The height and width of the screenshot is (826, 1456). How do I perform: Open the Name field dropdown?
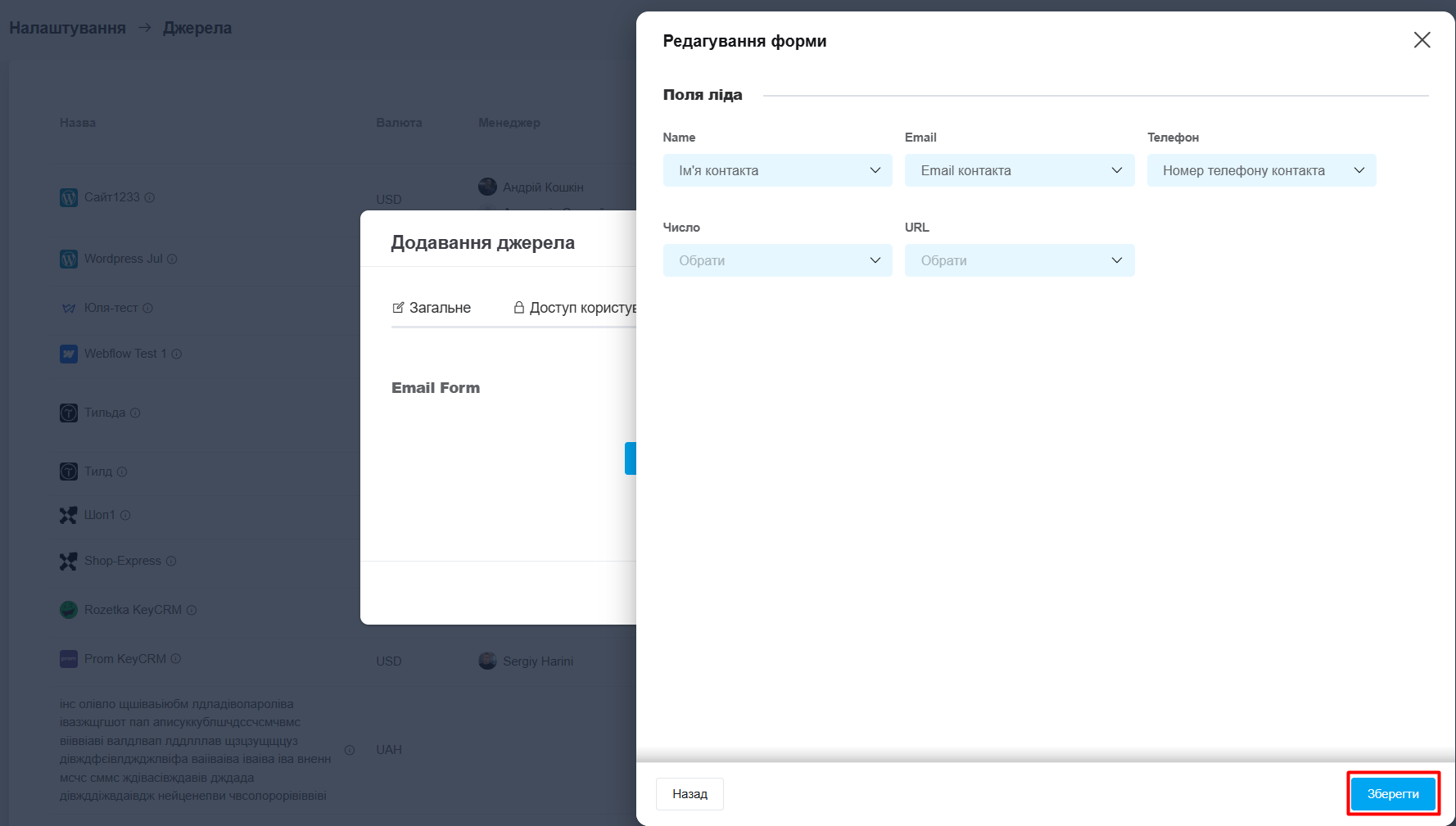click(778, 170)
